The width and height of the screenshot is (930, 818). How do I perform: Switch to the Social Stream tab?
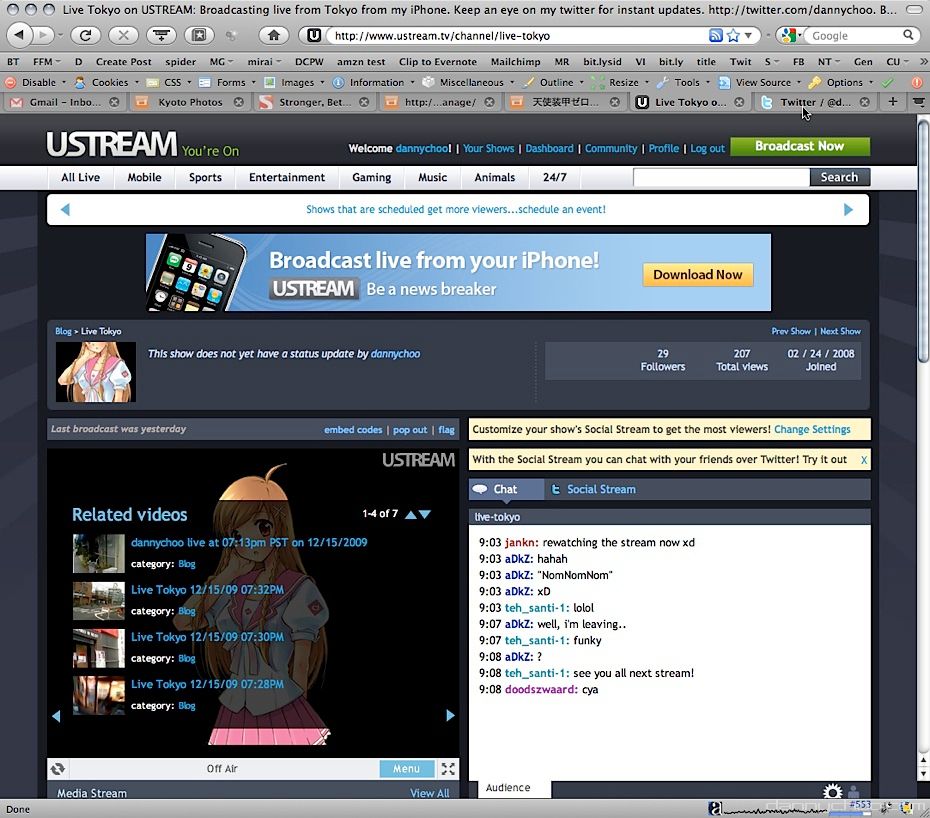click(x=600, y=490)
